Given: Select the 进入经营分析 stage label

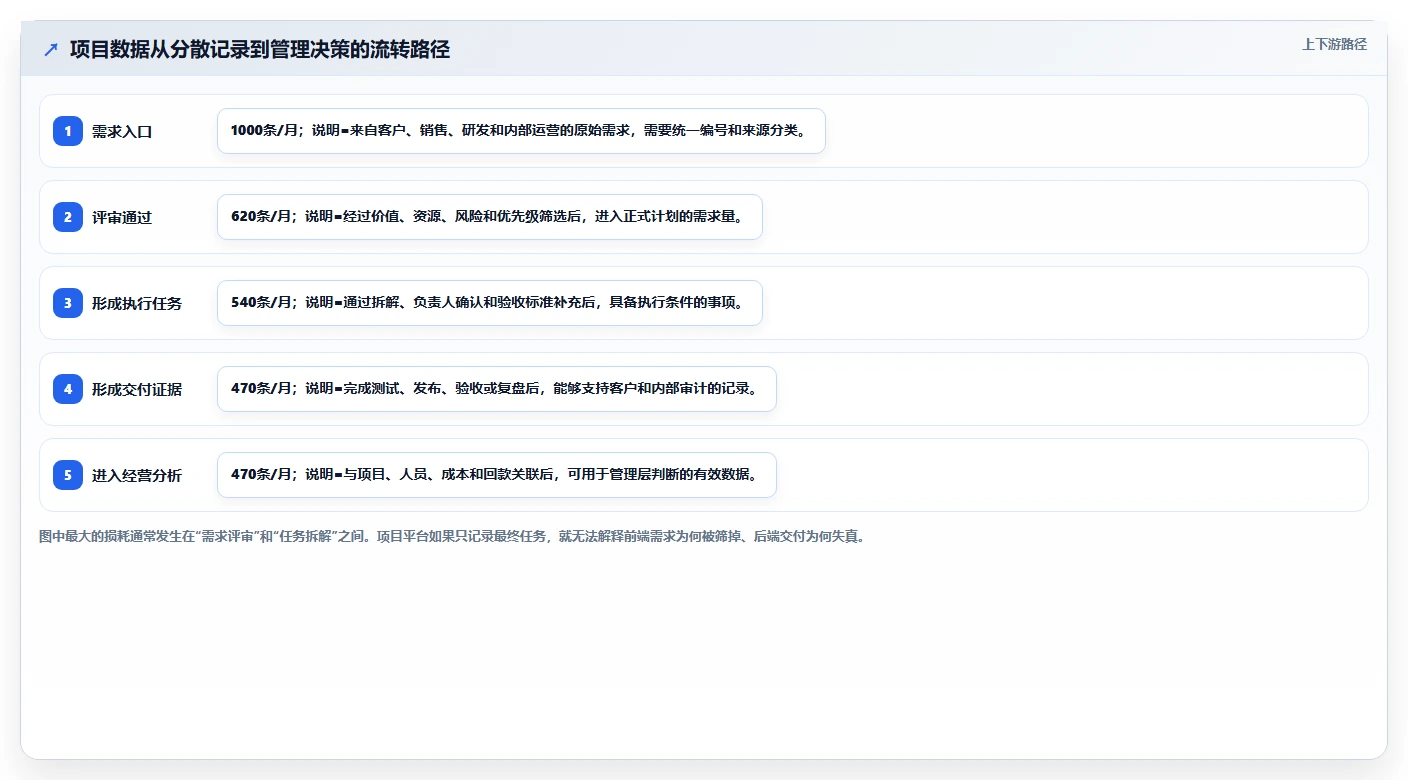Looking at the screenshot, I should 137,475.
